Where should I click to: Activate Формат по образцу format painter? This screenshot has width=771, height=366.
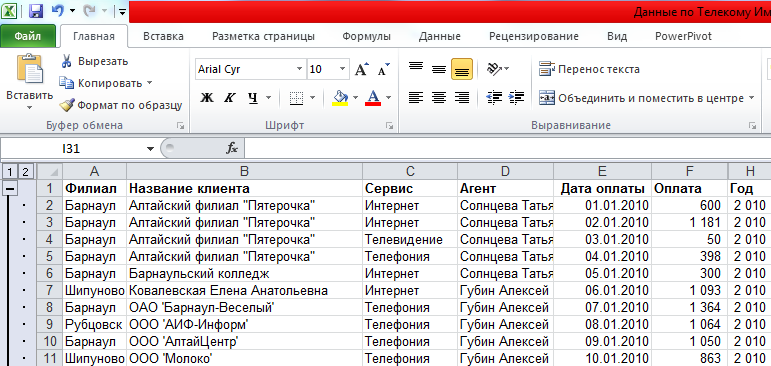click(120, 105)
